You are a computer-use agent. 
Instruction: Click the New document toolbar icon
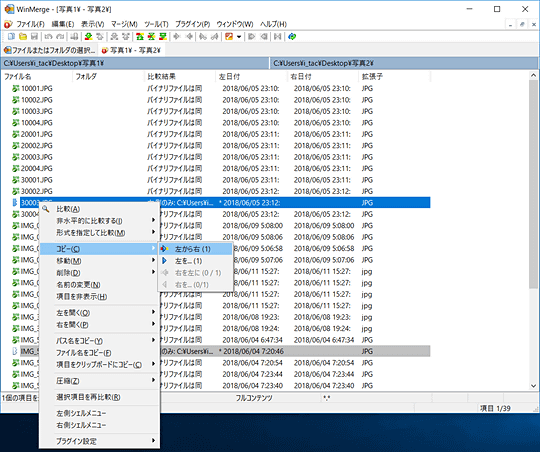[11, 36]
